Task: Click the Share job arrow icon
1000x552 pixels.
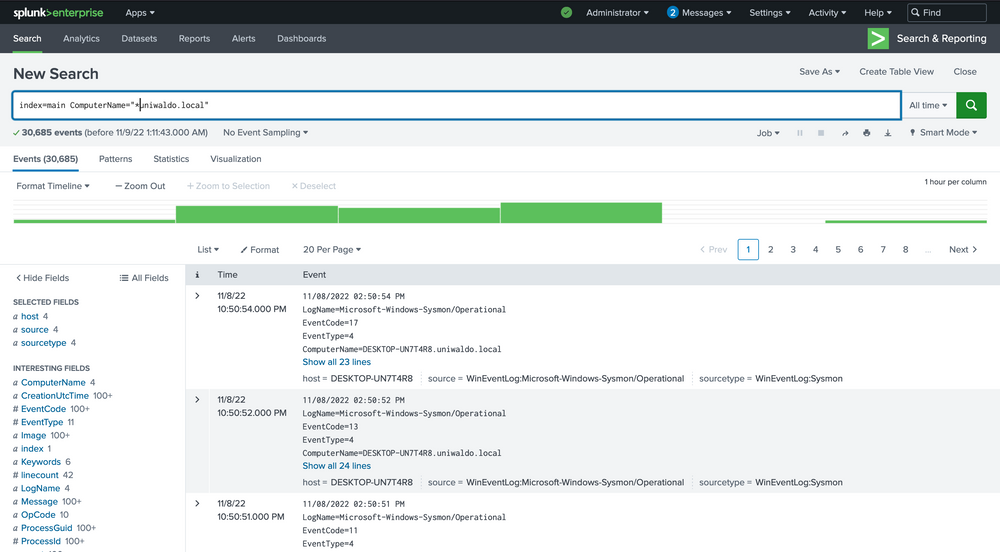Action: 845,133
